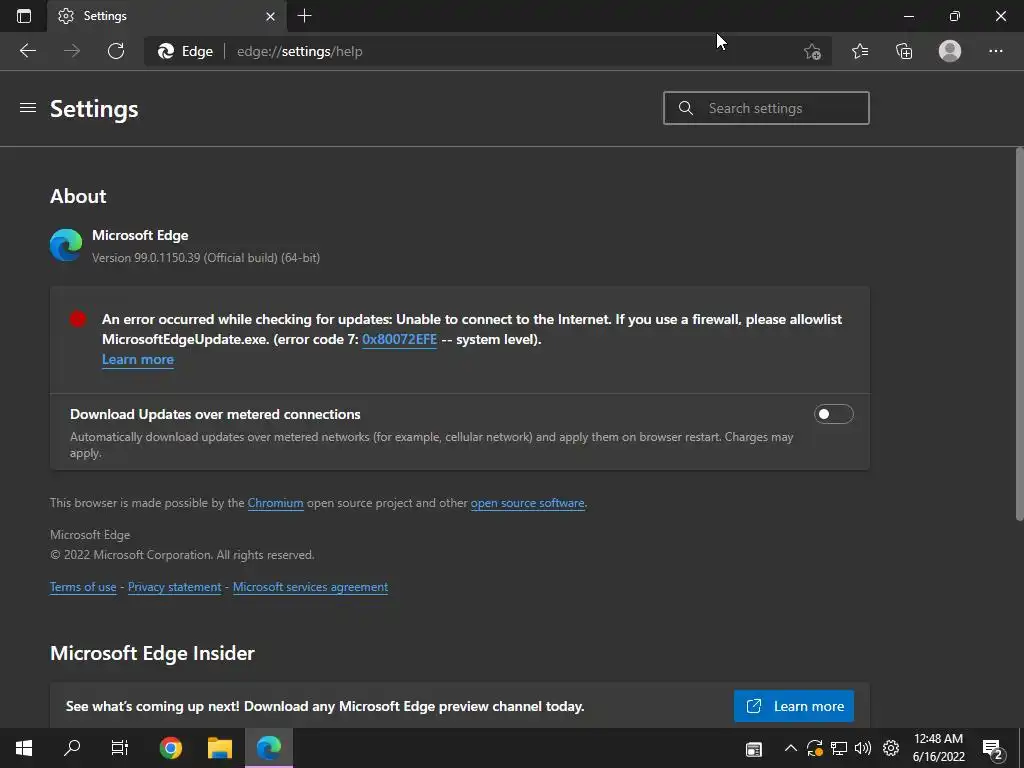Open the vertical tabs actions menu icon
The image size is (1024, 768).
(24, 16)
